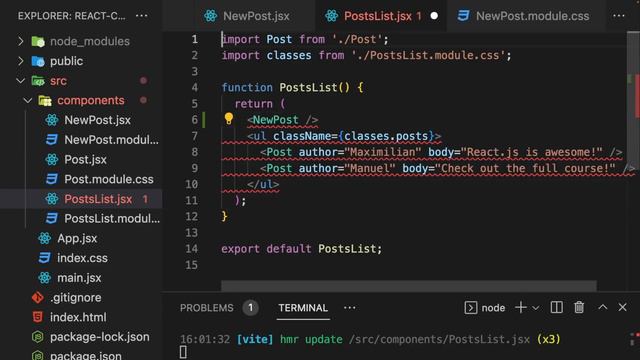Click the components folder icon
The image size is (640, 360).
(x=45, y=100)
